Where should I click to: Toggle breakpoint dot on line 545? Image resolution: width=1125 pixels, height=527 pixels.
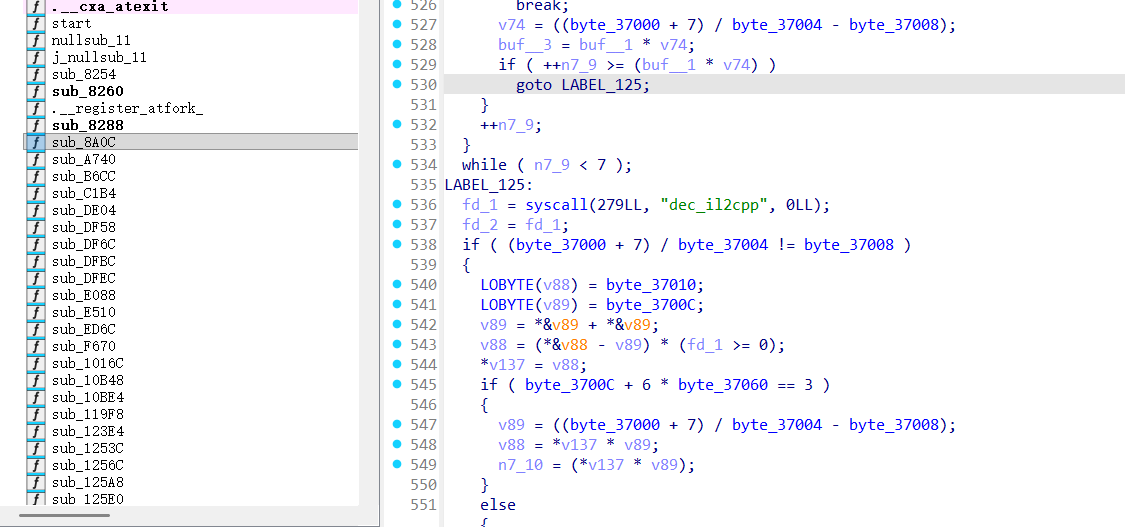pos(397,384)
